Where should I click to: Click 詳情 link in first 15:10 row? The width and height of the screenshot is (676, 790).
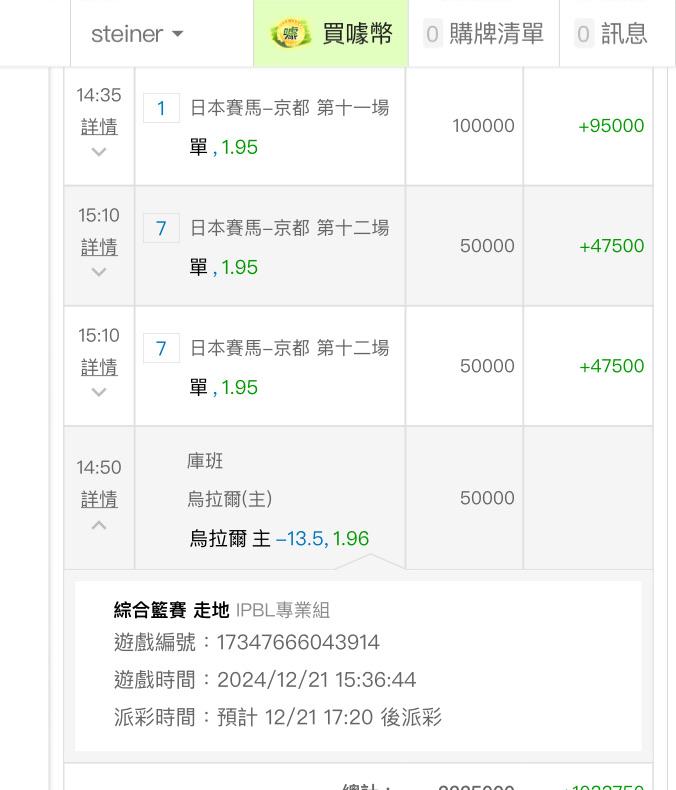(99, 247)
